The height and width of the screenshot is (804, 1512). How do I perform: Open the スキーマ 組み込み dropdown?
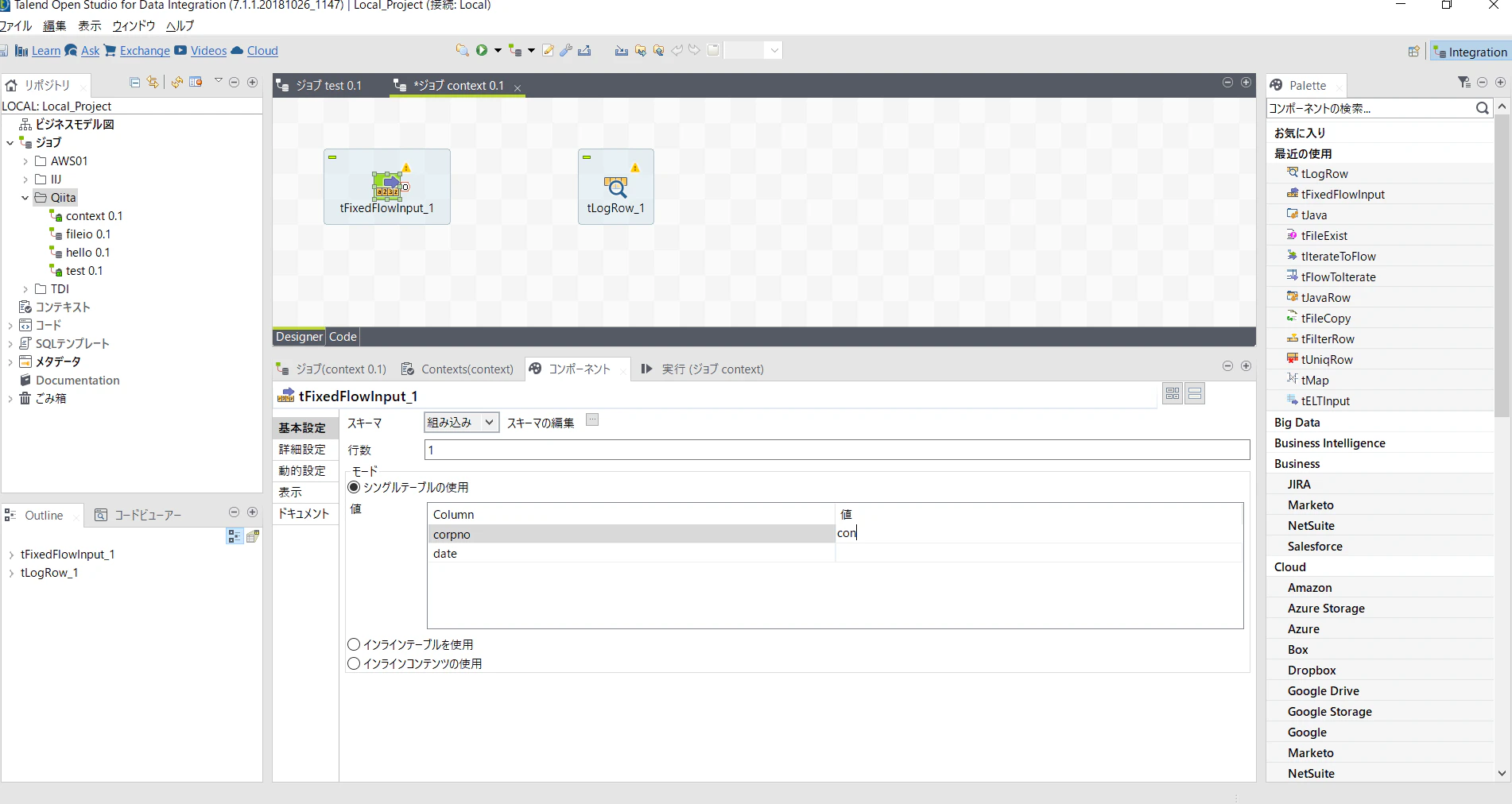coord(462,423)
